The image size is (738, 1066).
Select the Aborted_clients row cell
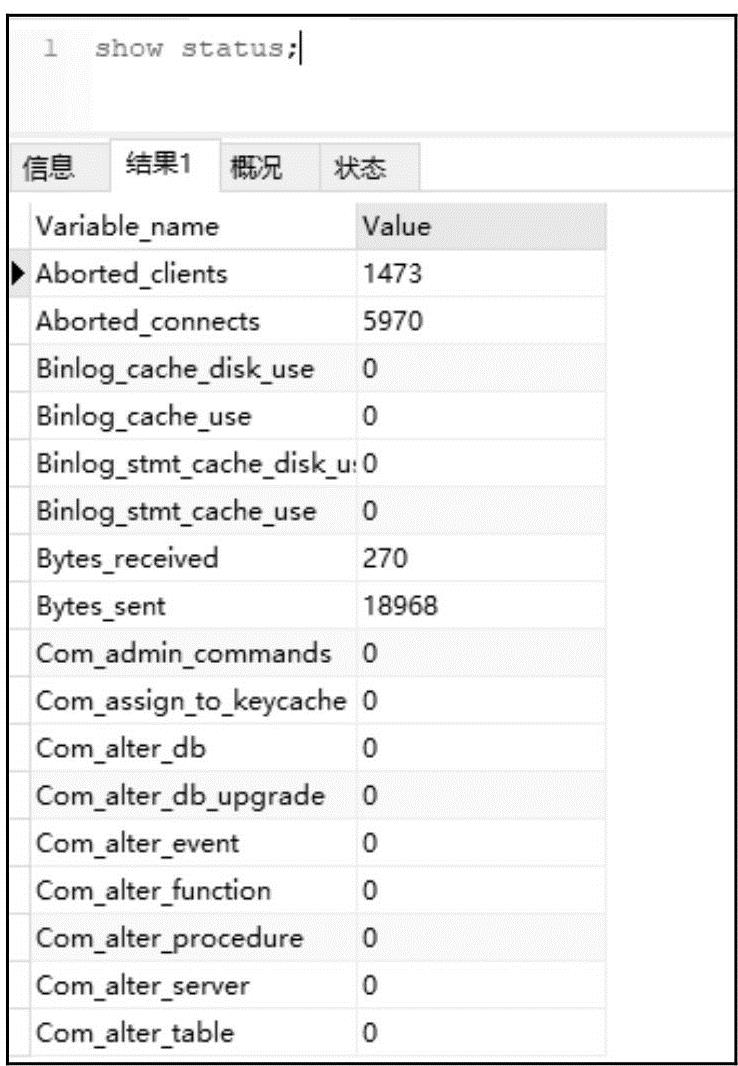[132, 273]
